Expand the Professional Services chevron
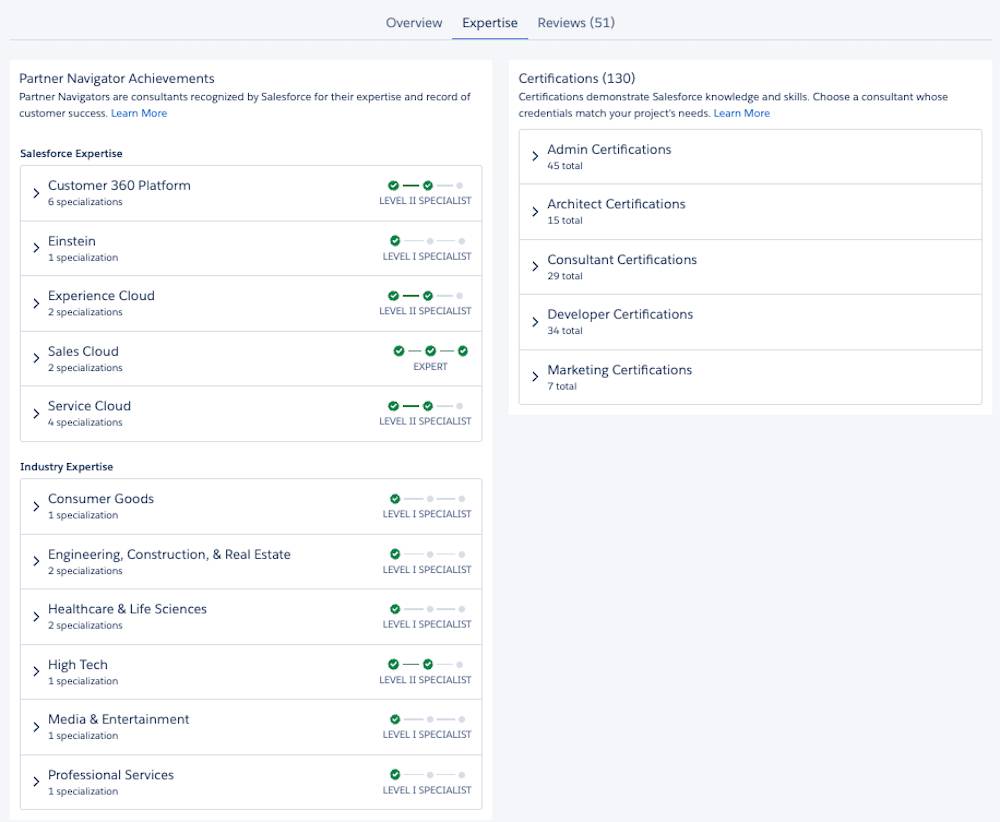 click(x=36, y=782)
